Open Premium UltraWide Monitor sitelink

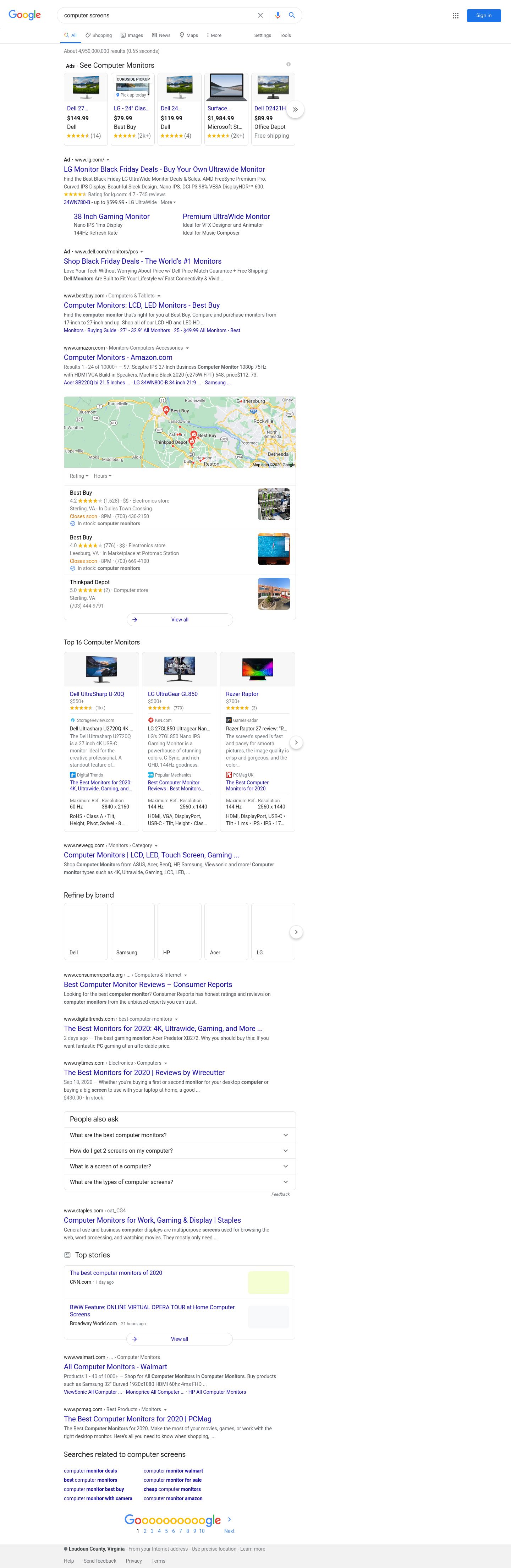pos(226,217)
